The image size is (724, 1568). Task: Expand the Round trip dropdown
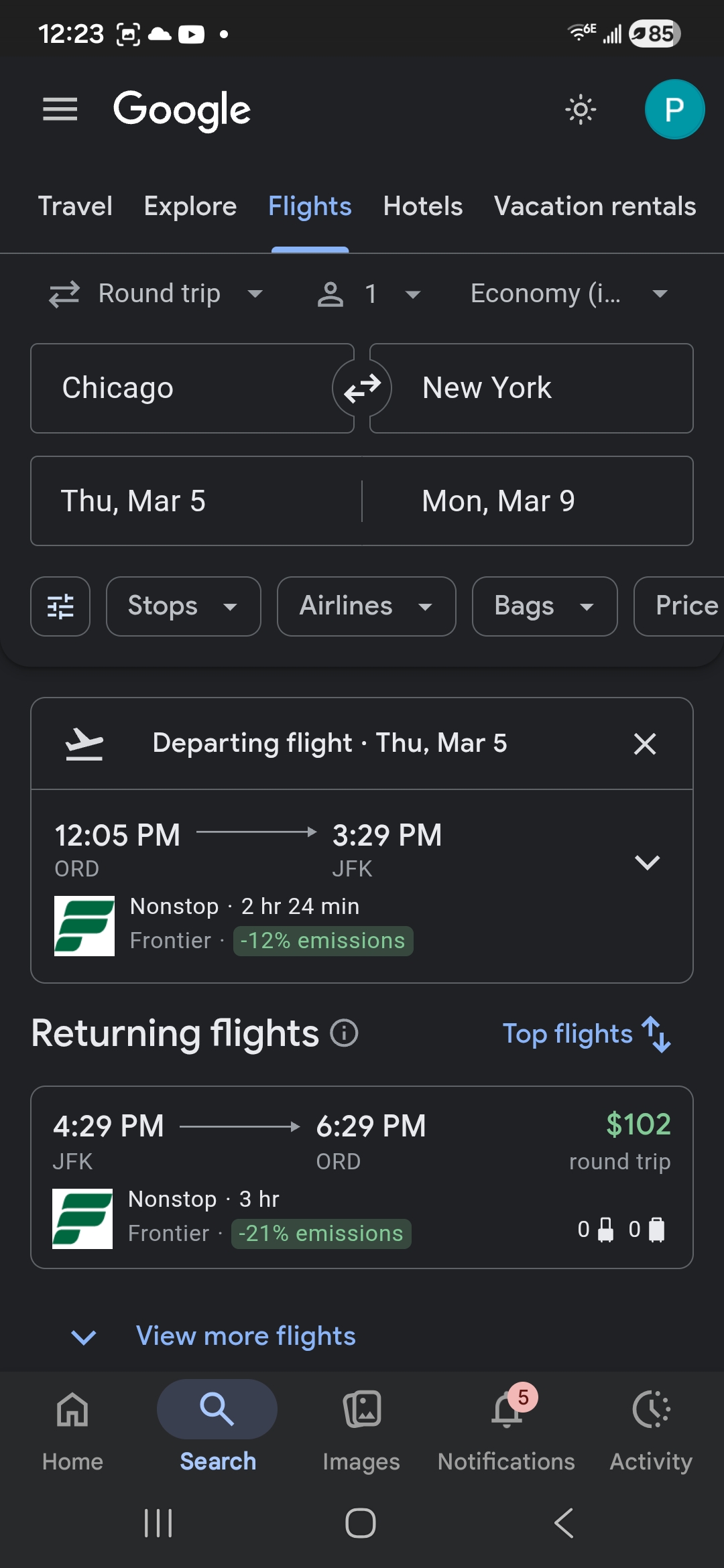pyautogui.click(x=158, y=293)
